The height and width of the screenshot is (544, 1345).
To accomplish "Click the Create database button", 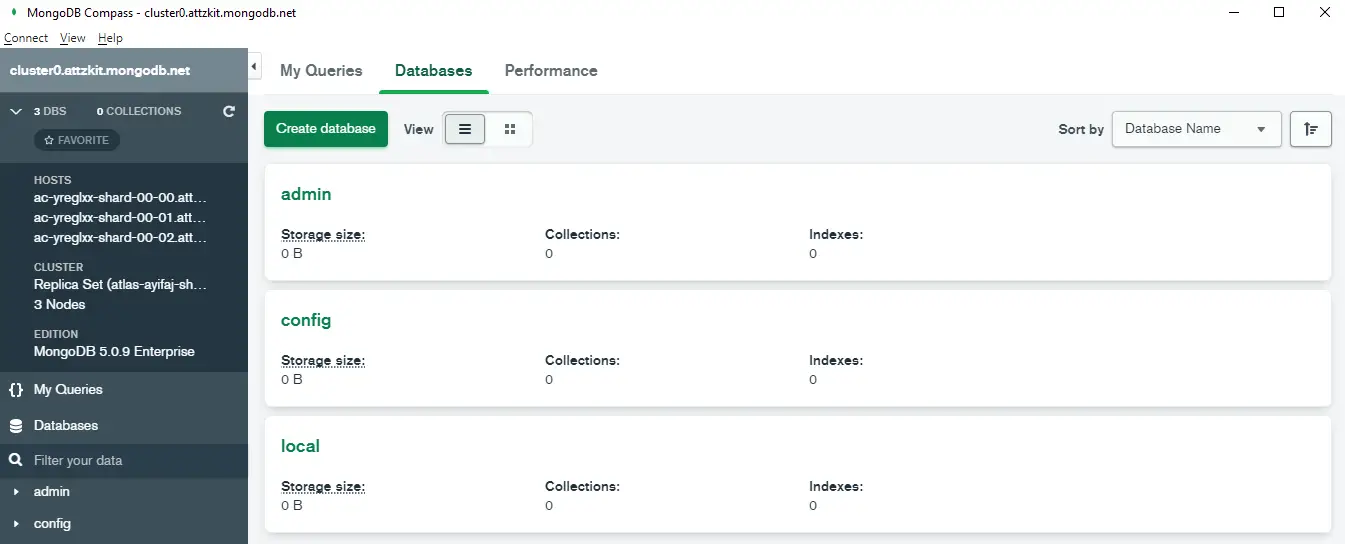I will pos(326,129).
